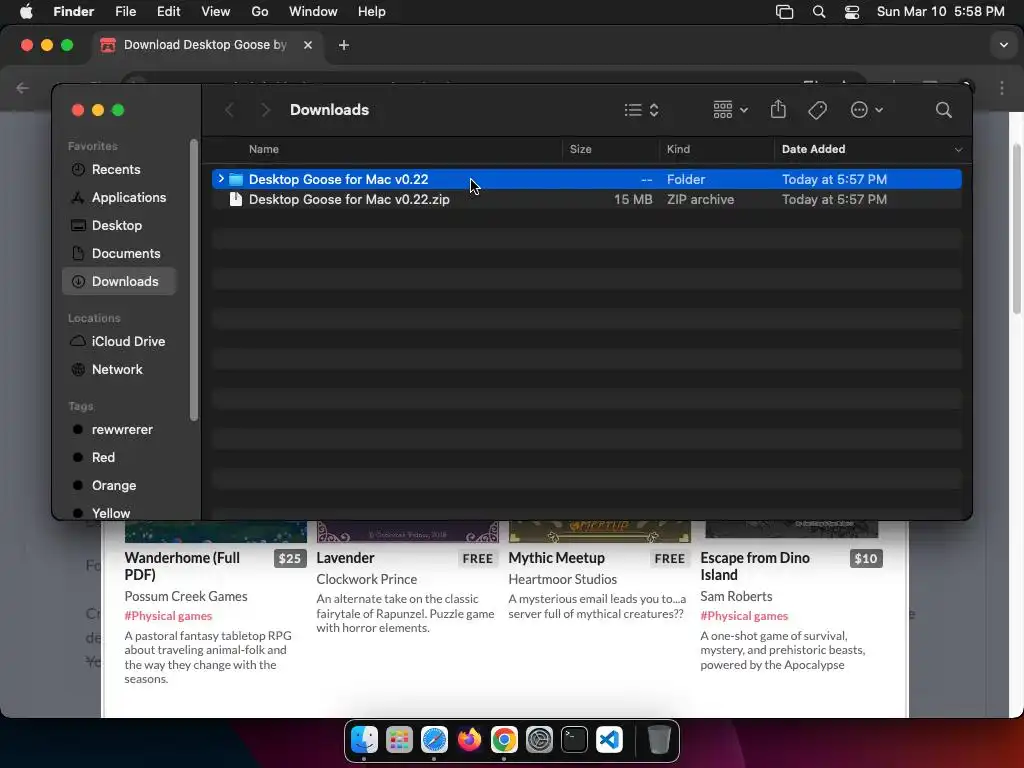1024x768 pixels.
Task: Sort by Date Added column
Action: (813, 149)
